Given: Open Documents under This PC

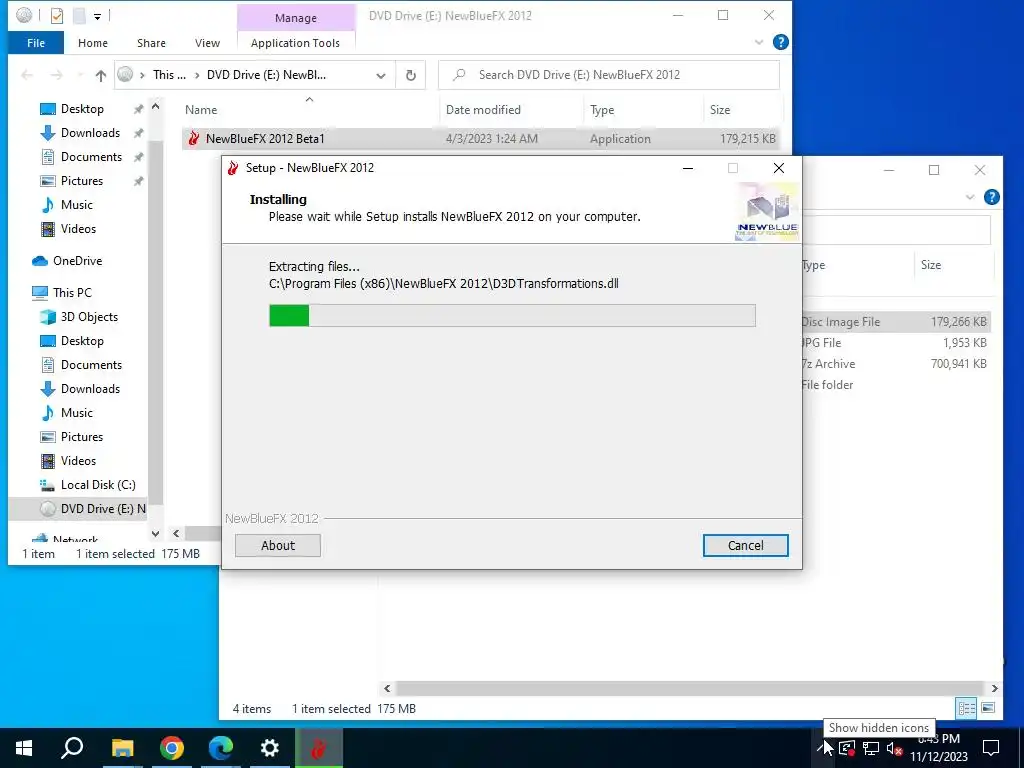Looking at the screenshot, I should tap(91, 365).
